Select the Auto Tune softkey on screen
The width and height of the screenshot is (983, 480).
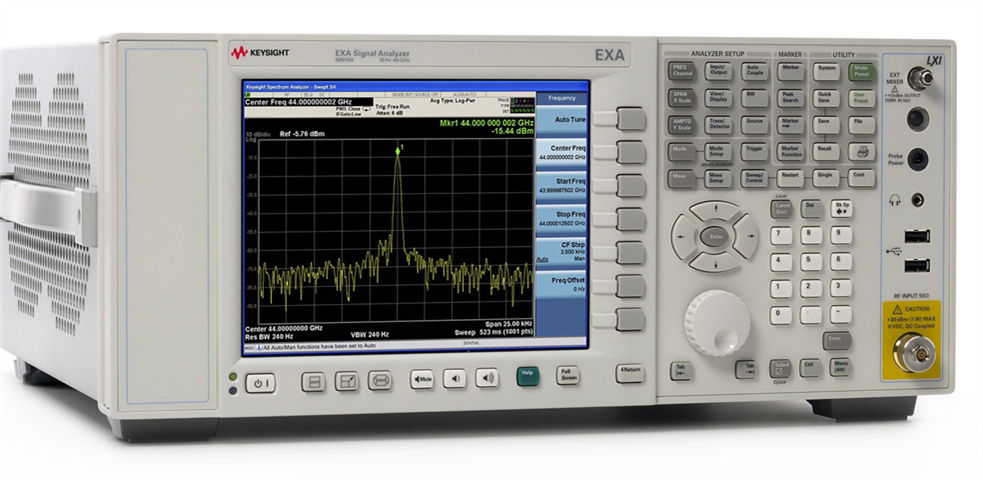pyautogui.click(x=561, y=121)
